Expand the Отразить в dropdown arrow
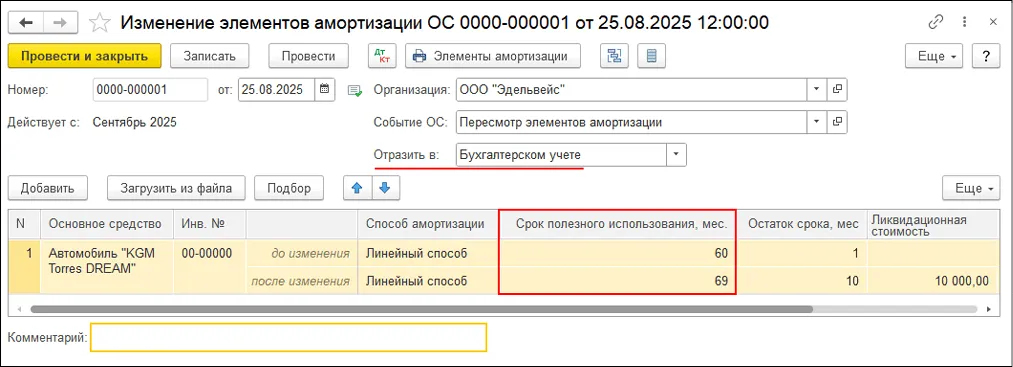The width and height of the screenshot is (1013, 367). [676, 154]
